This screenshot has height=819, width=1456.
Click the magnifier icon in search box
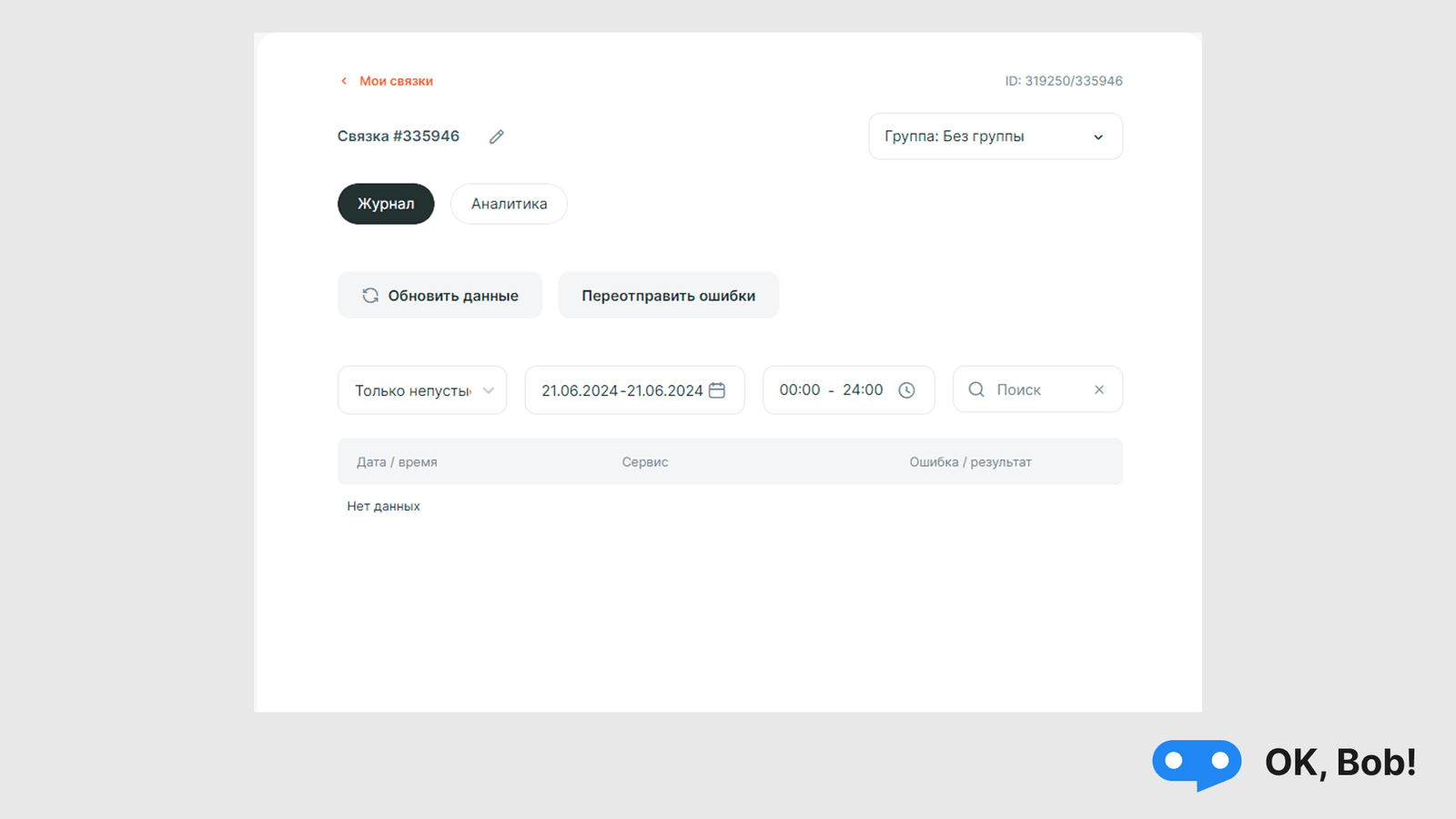976,389
